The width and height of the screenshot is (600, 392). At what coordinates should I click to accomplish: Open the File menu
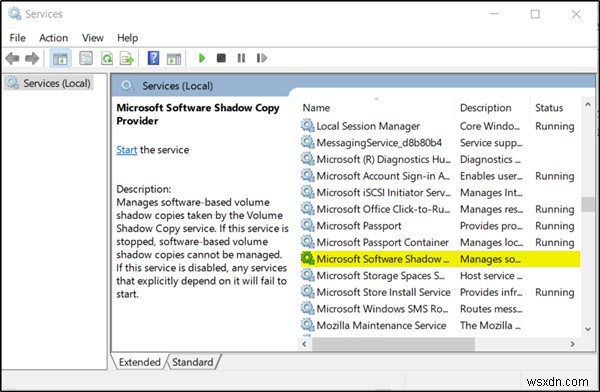17,38
